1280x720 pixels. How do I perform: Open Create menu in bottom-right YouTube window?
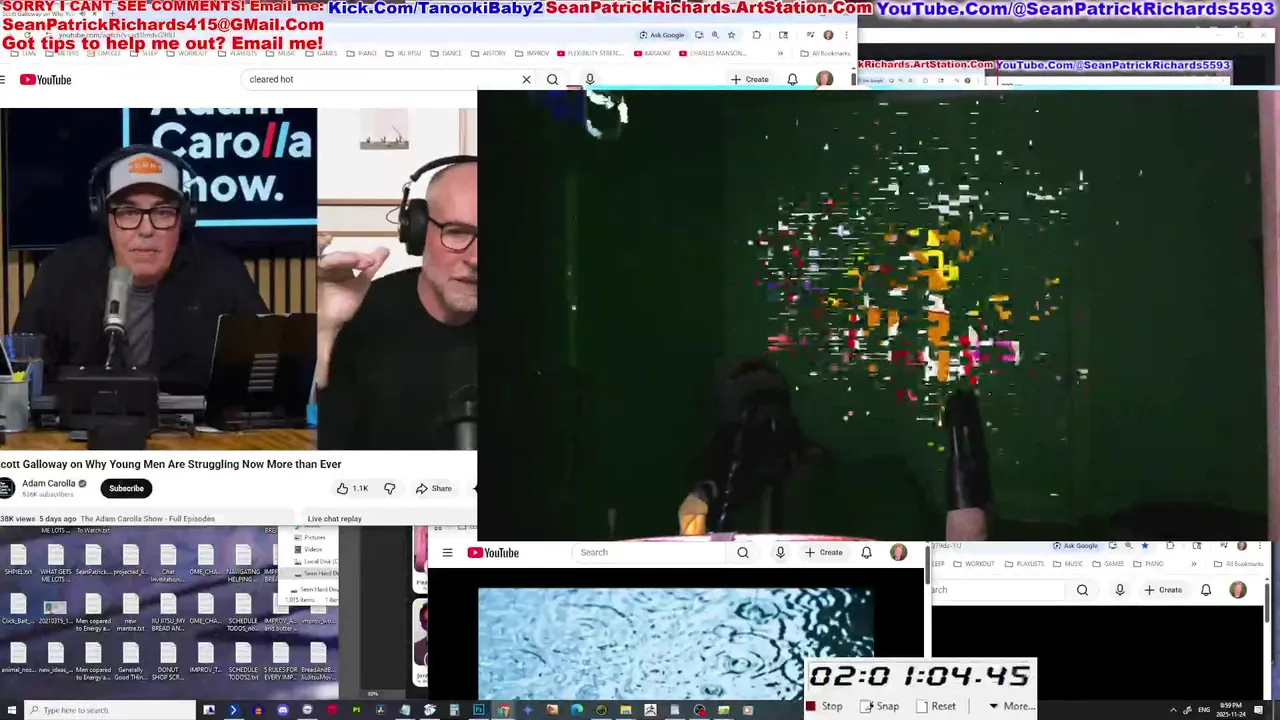click(1164, 590)
